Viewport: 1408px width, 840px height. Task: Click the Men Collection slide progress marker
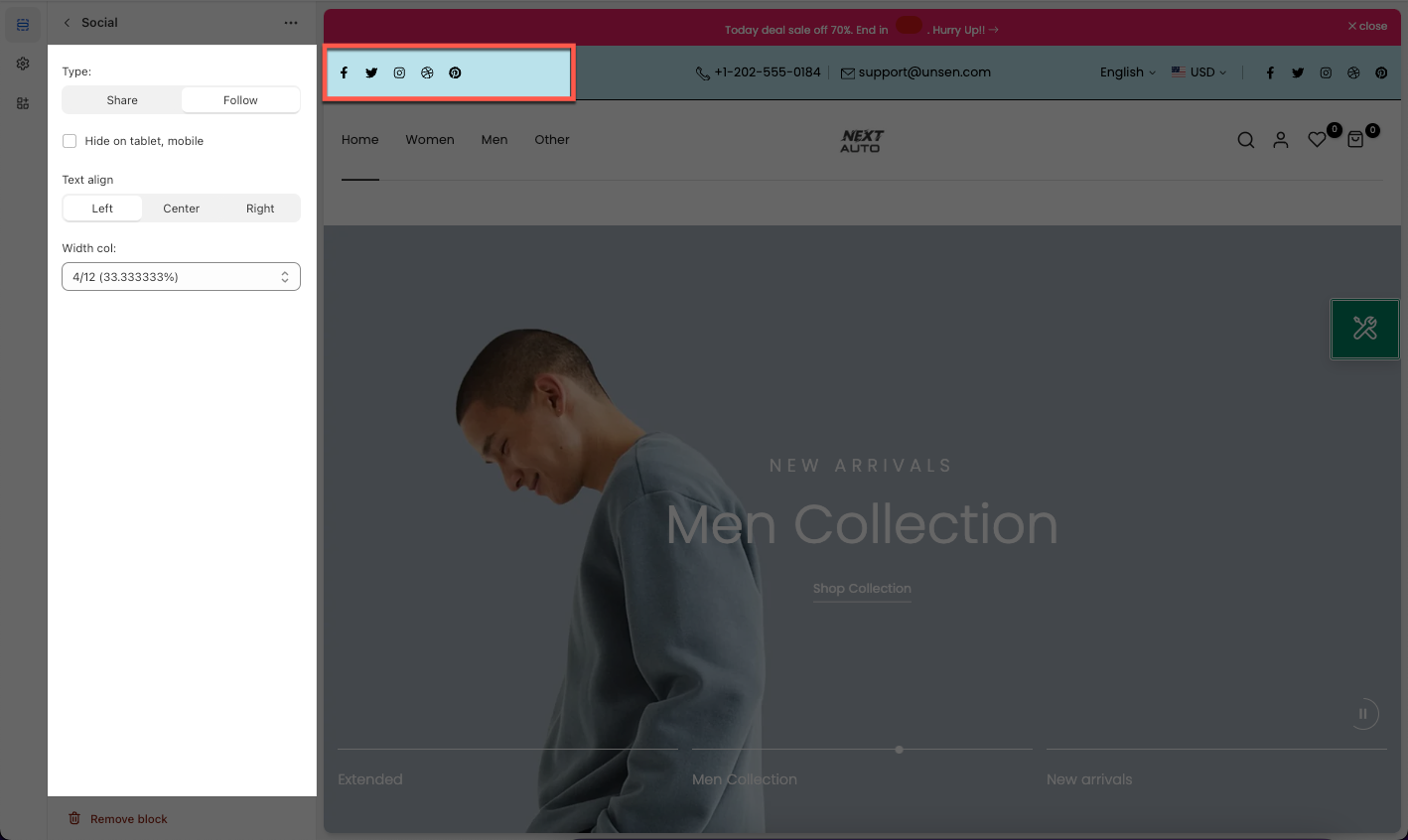[x=899, y=750]
